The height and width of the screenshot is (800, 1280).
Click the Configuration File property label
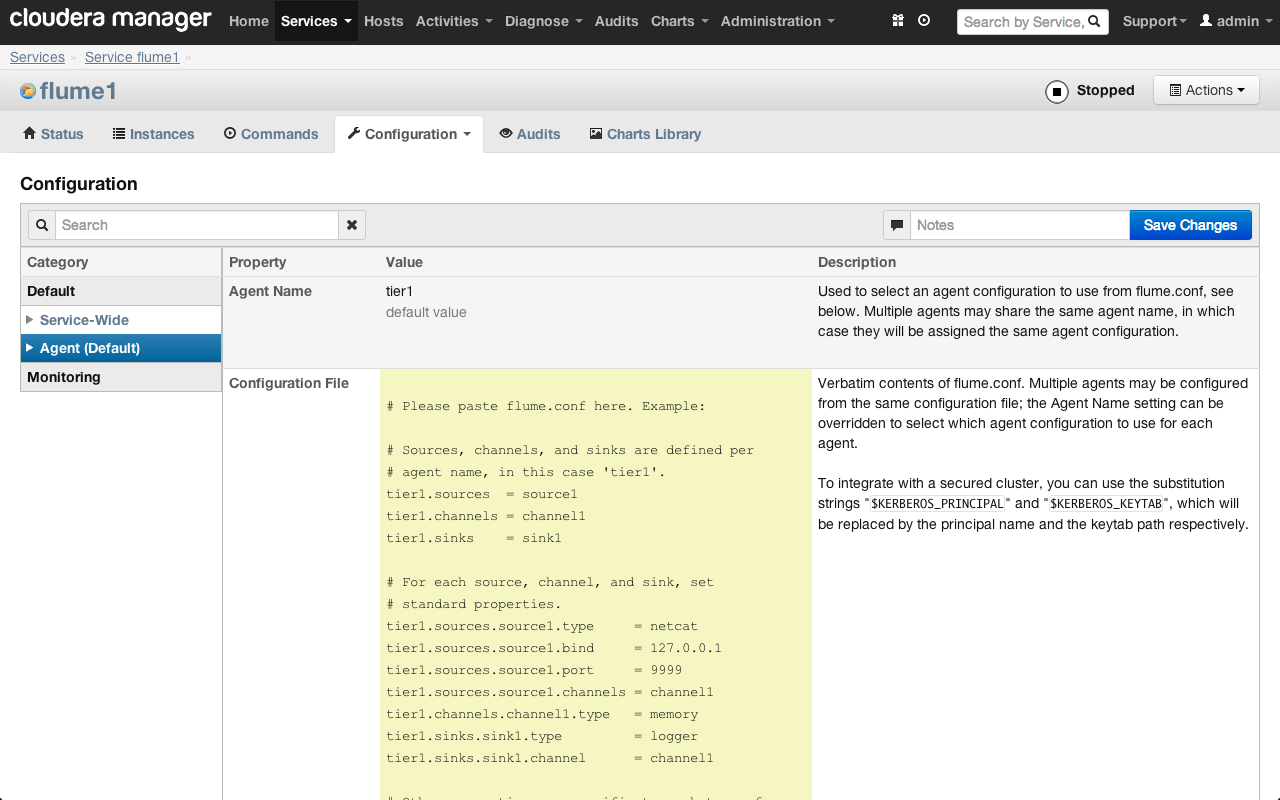coord(289,383)
